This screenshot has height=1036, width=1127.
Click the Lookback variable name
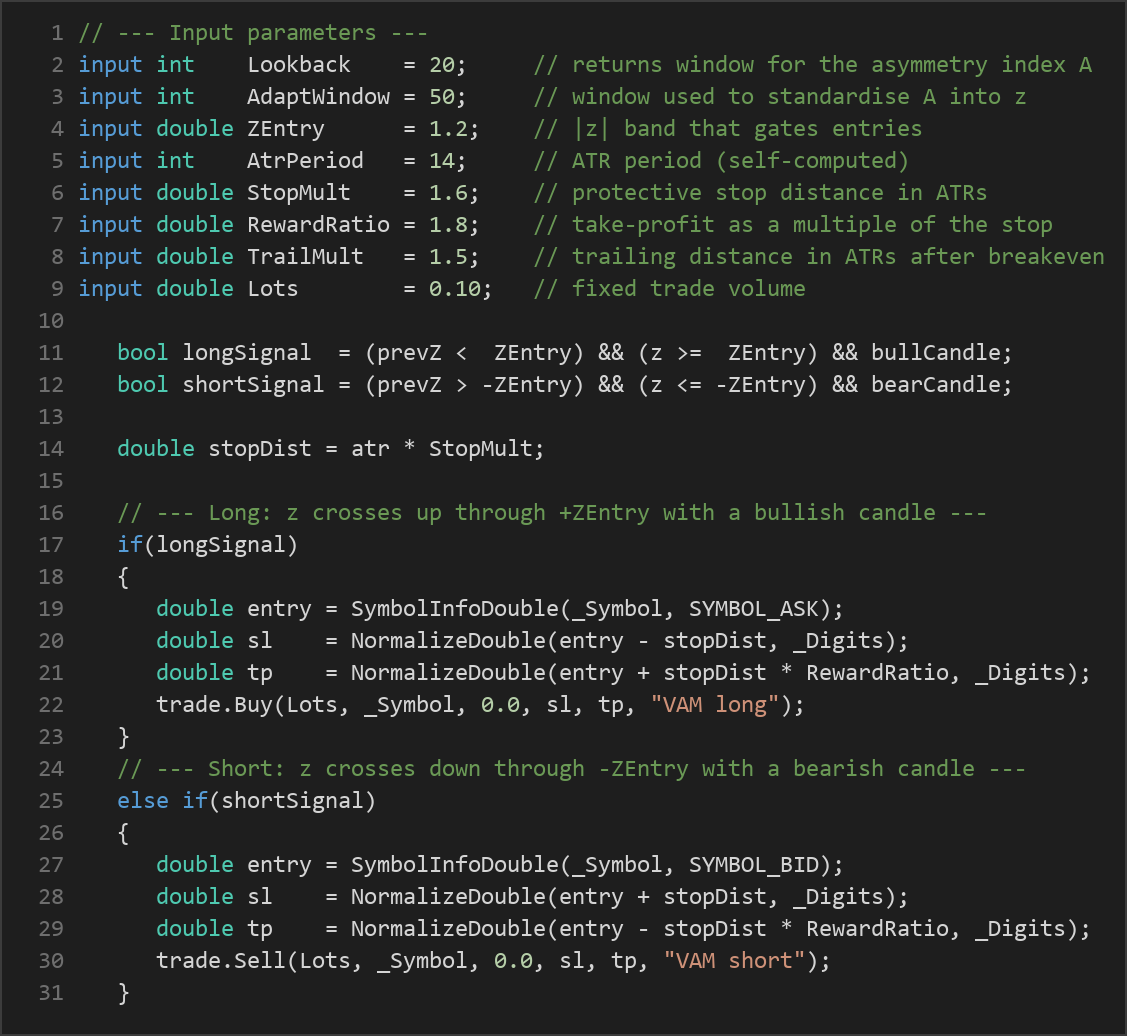tap(299, 65)
